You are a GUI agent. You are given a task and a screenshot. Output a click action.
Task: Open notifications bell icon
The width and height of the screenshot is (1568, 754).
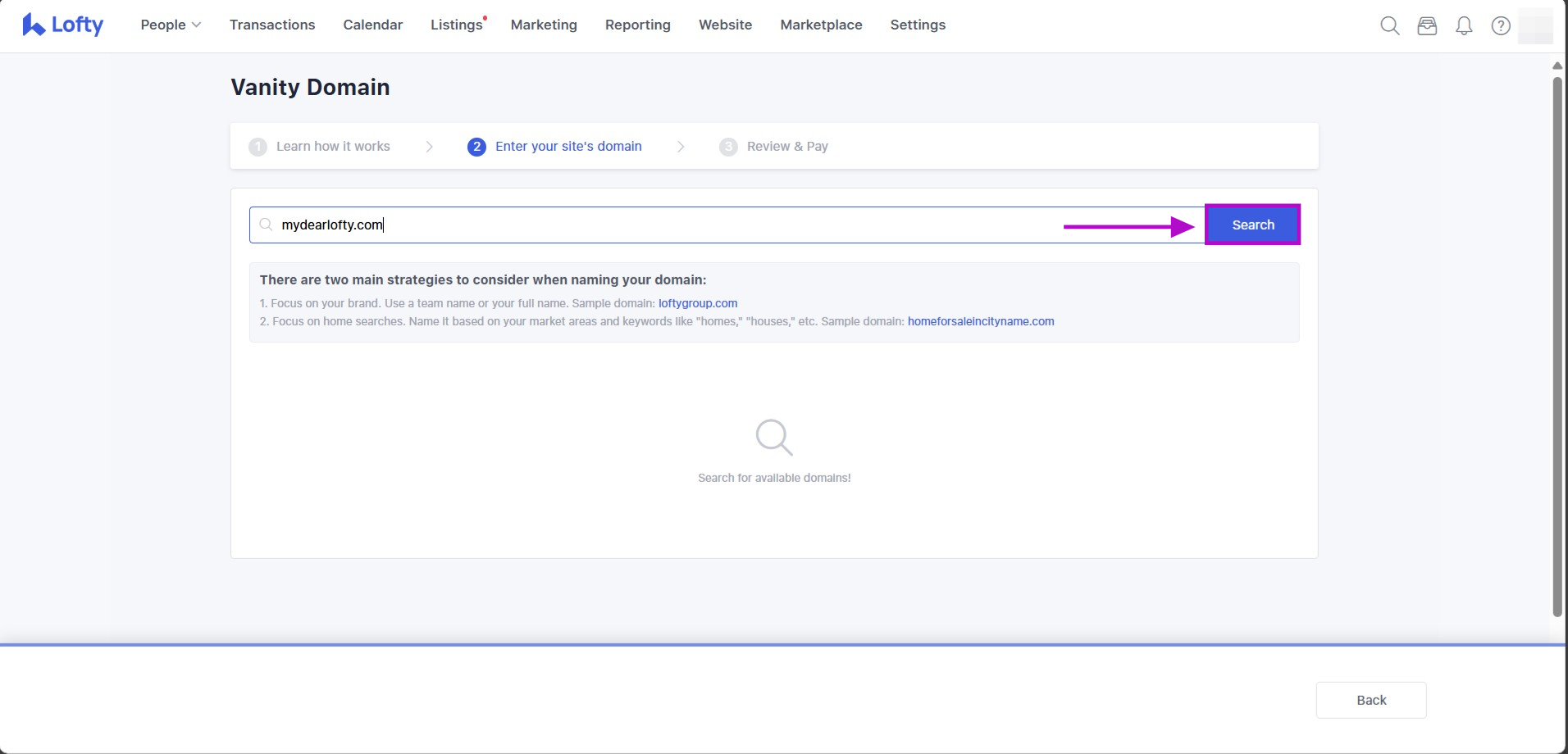point(1464,26)
